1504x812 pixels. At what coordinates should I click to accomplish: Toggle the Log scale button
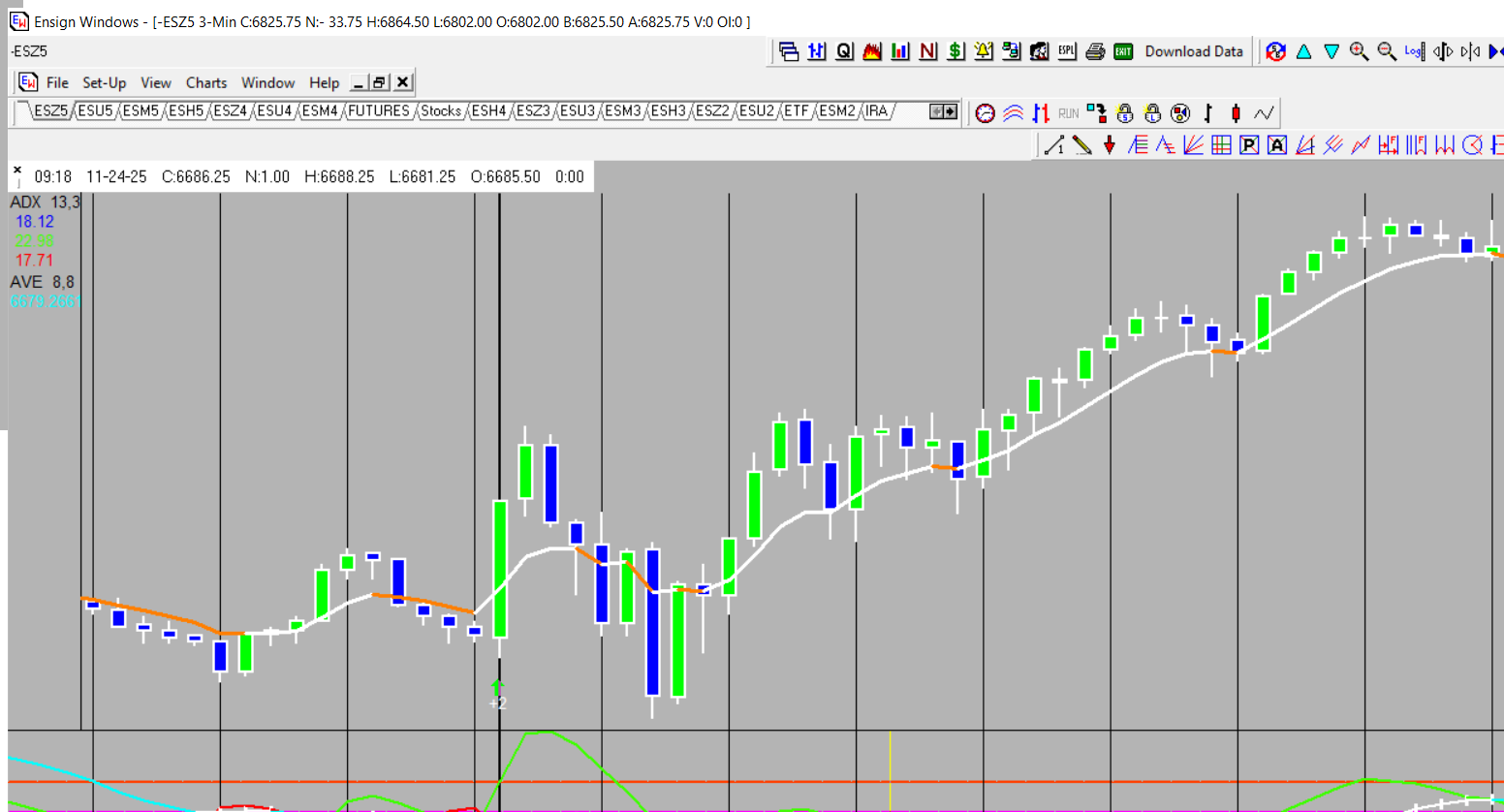point(1414,51)
